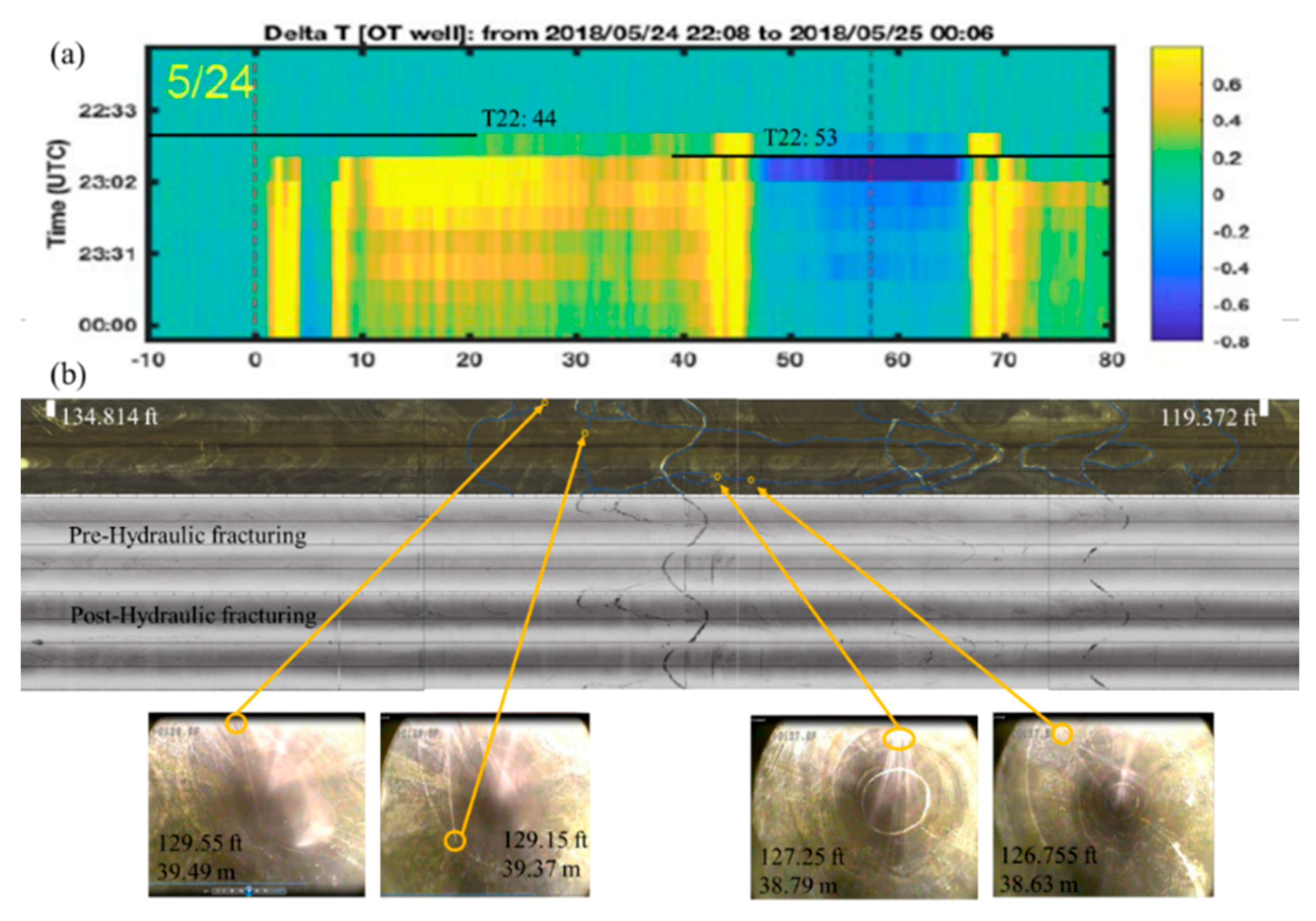The height and width of the screenshot is (921, 1316).
Task: Click the yellow circle in 129.15 ft thumbnail
Action: pyautogui.click(x=454, y=841)
